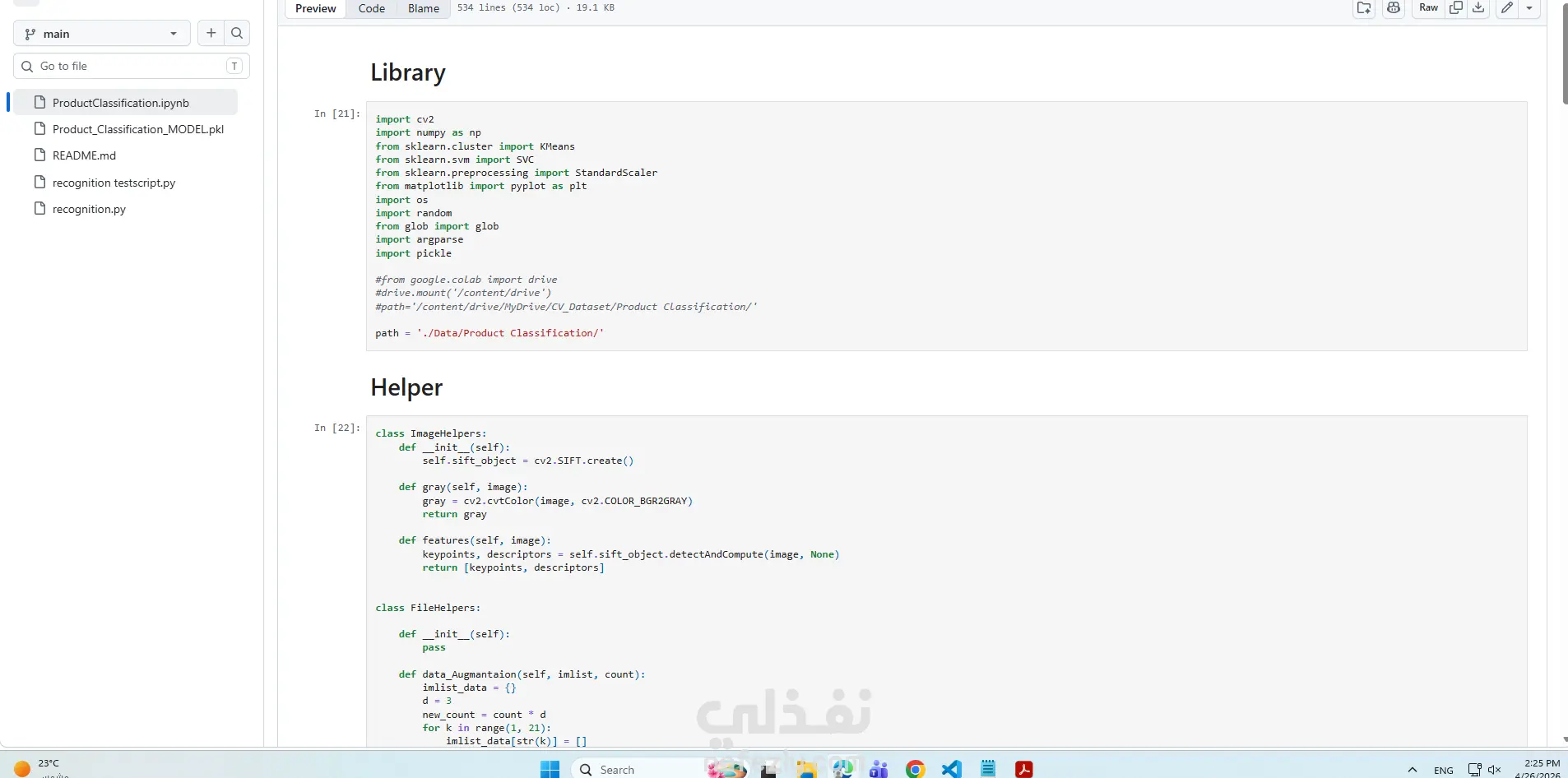This screenshot has height=778, width=1568.
Task: Switch to the Code tab
Action: click(372, 8)
